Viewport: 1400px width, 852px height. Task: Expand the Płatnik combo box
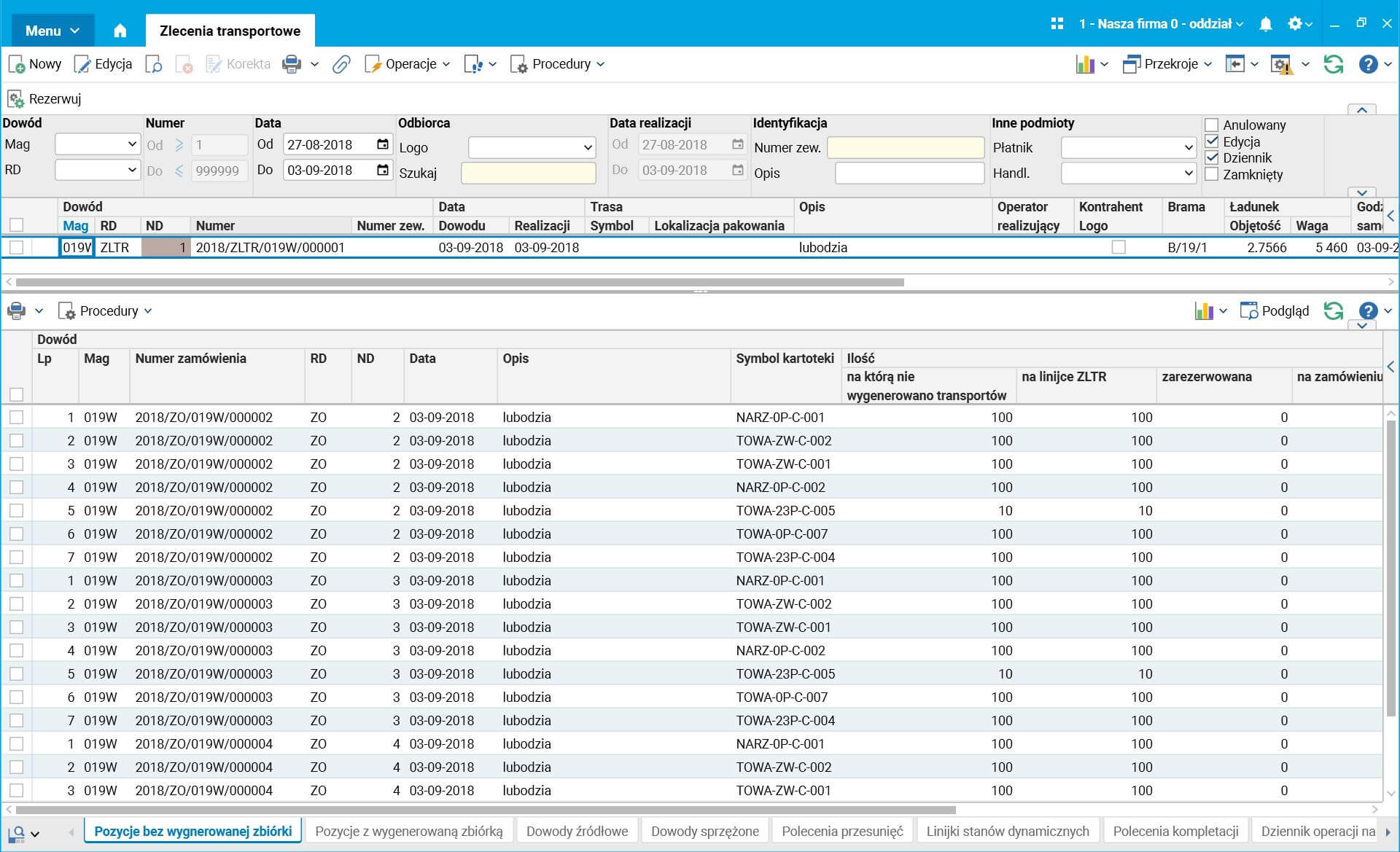(x=1128, y=148)
